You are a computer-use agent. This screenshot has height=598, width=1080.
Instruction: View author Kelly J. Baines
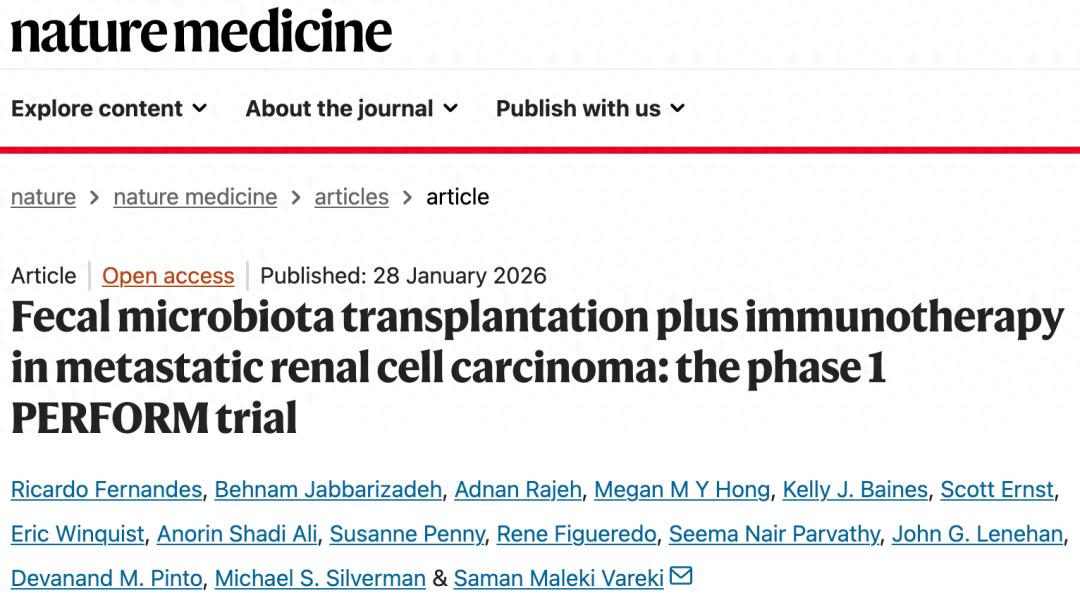click(x=854, y=490)
